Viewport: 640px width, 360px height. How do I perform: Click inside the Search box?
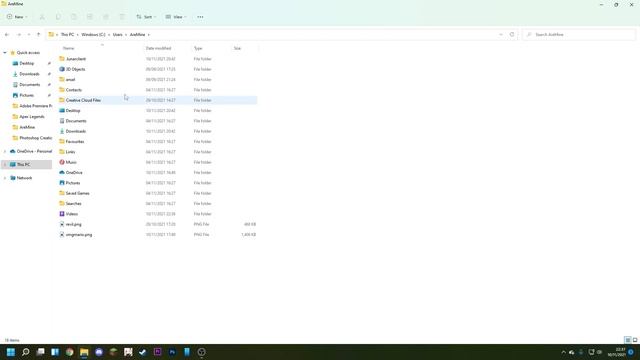click(x=579, y=35)
